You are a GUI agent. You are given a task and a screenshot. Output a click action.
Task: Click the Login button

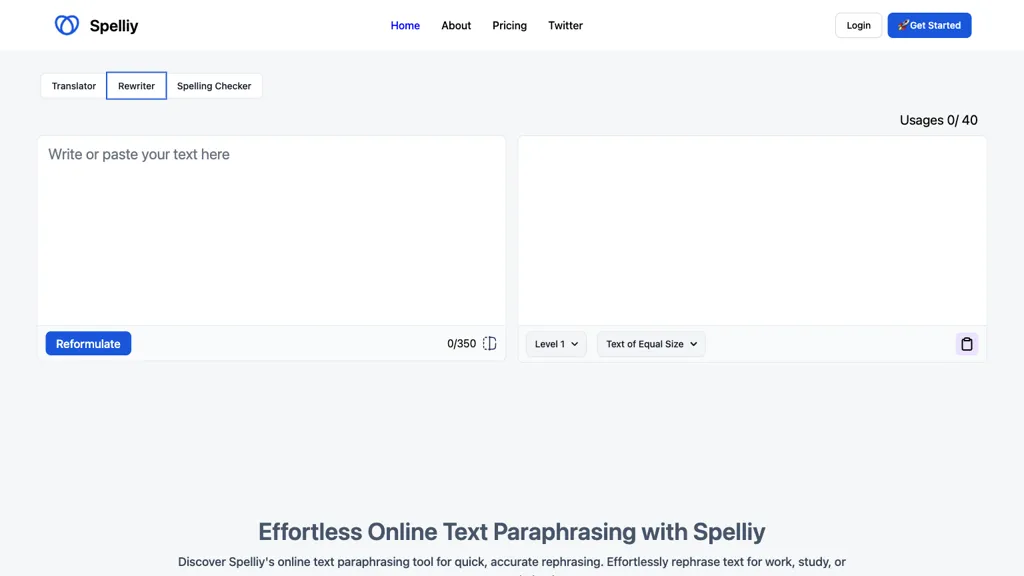[858, 25]
